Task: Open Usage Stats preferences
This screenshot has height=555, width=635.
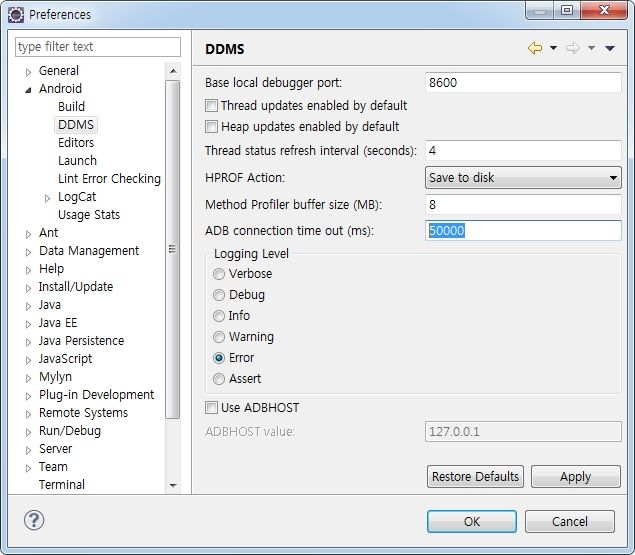Action: pos(89,215)
